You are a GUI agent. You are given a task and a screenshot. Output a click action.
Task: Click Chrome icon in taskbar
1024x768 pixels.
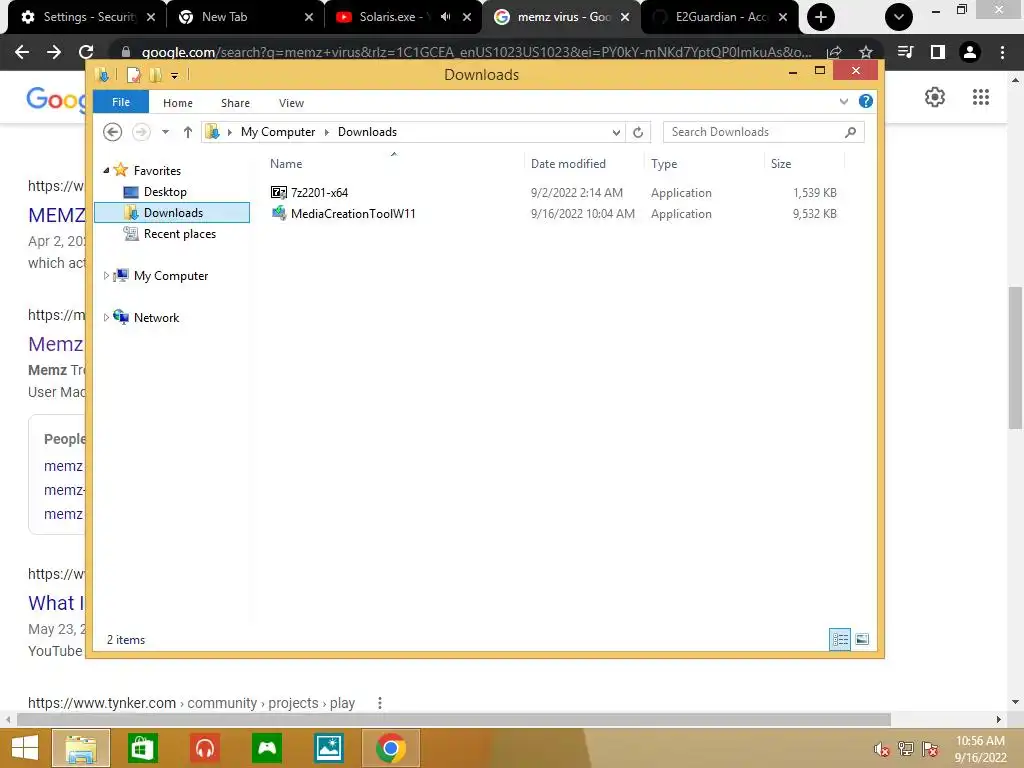click(x=391, y=748)
